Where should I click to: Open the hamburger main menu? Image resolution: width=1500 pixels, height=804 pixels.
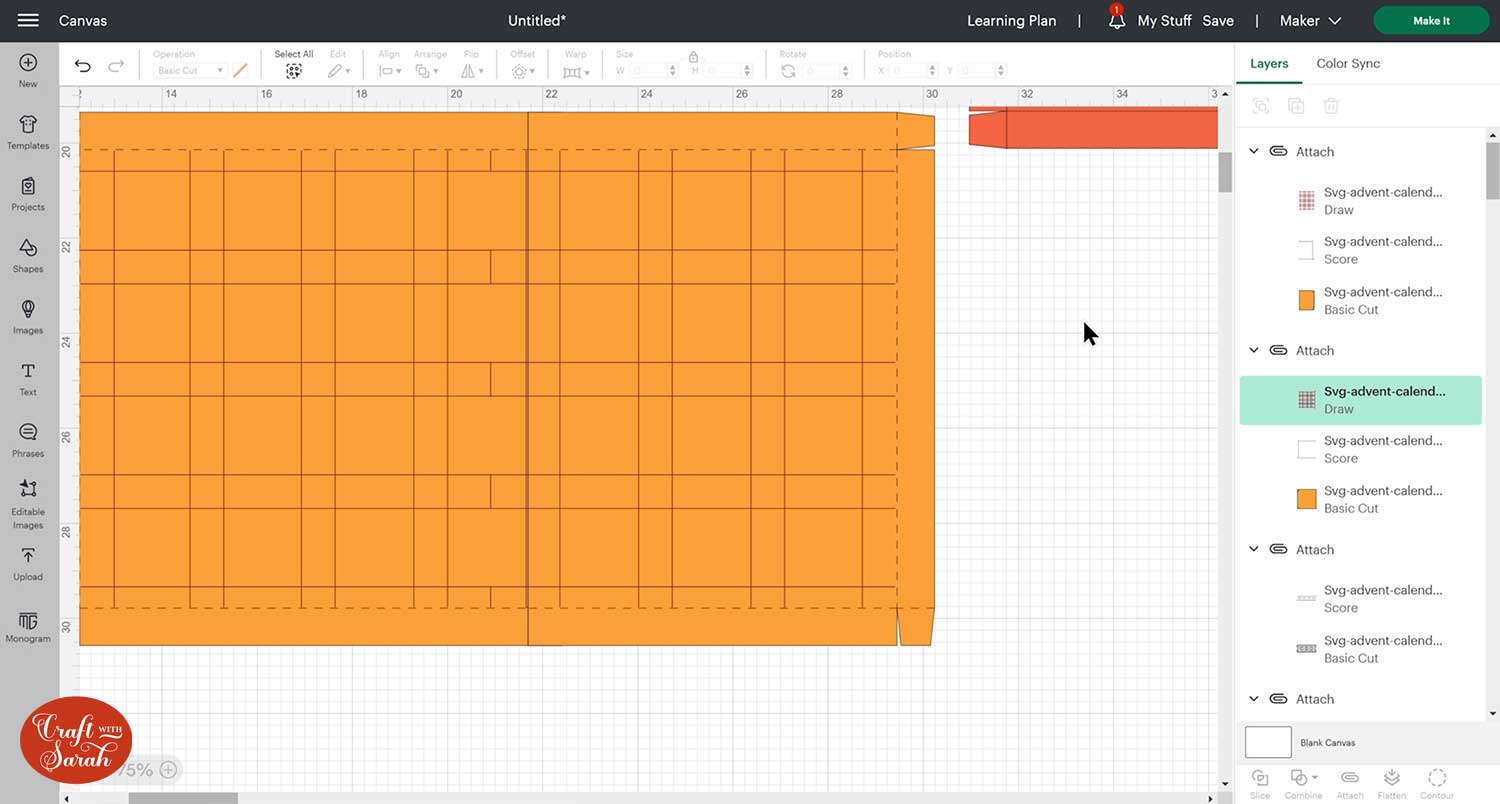28,21
